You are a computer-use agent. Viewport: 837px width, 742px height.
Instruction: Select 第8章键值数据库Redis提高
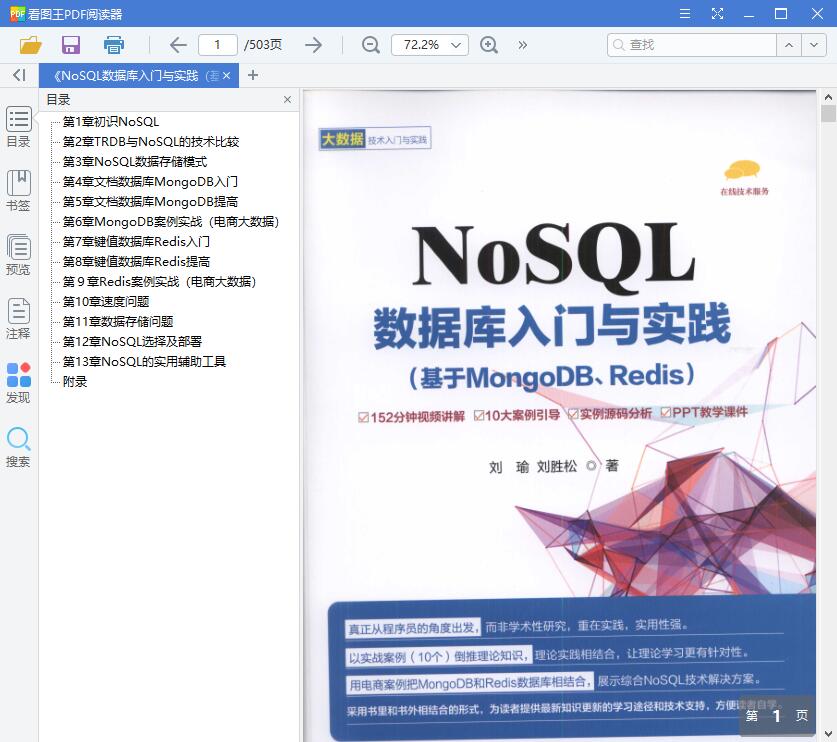coord(136,262)
